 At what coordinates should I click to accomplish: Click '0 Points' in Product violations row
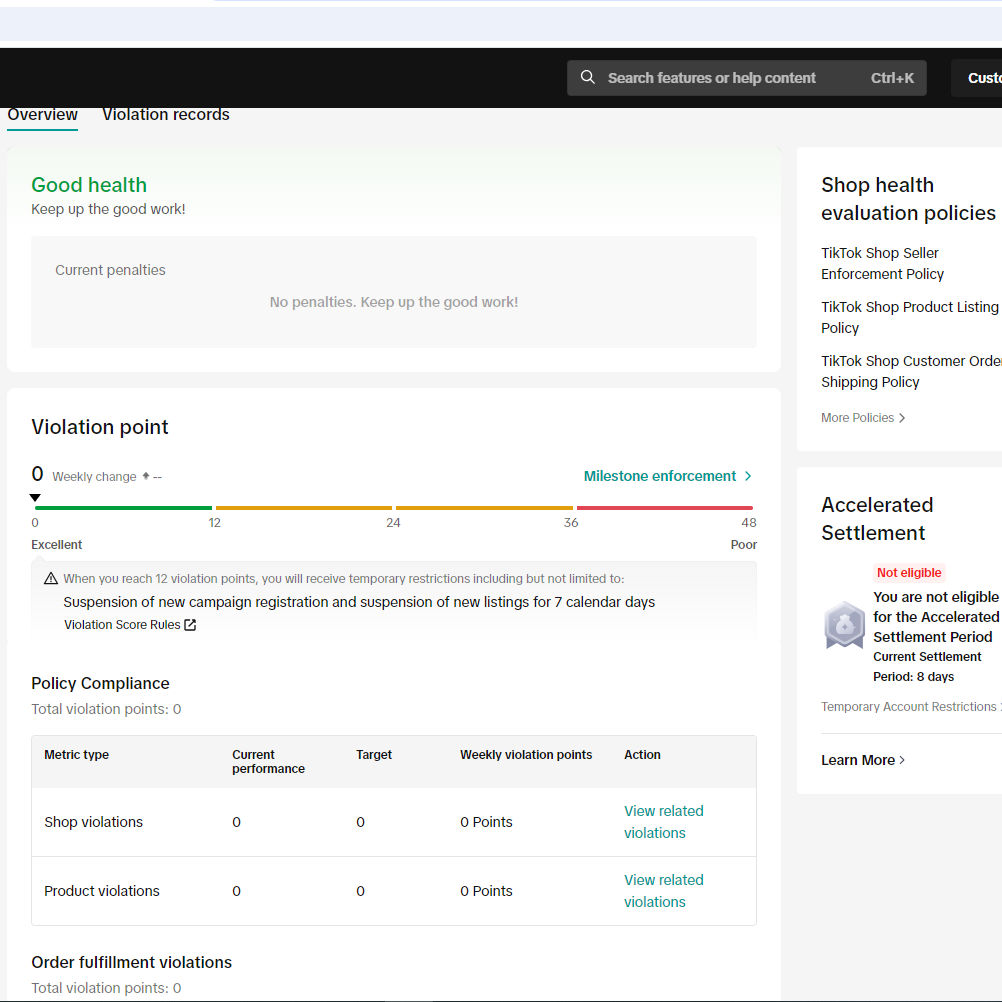(x=486, y=891)
